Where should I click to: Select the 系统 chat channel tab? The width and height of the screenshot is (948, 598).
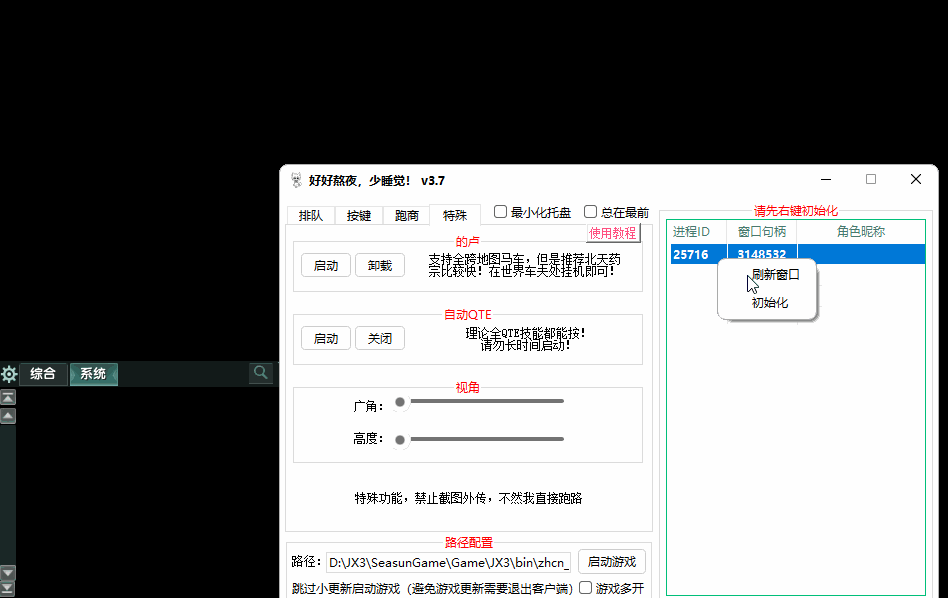(x=93, y=373)
